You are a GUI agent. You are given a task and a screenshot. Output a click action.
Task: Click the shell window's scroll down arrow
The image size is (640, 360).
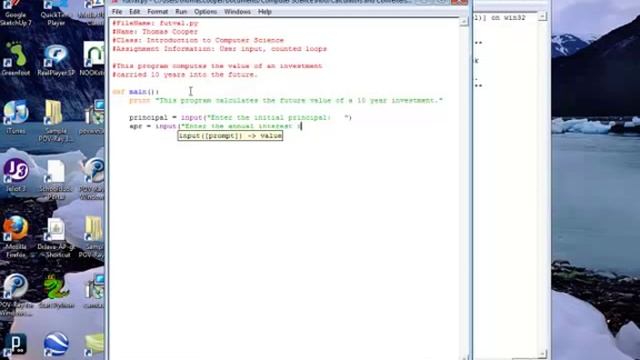coord(542,354)
